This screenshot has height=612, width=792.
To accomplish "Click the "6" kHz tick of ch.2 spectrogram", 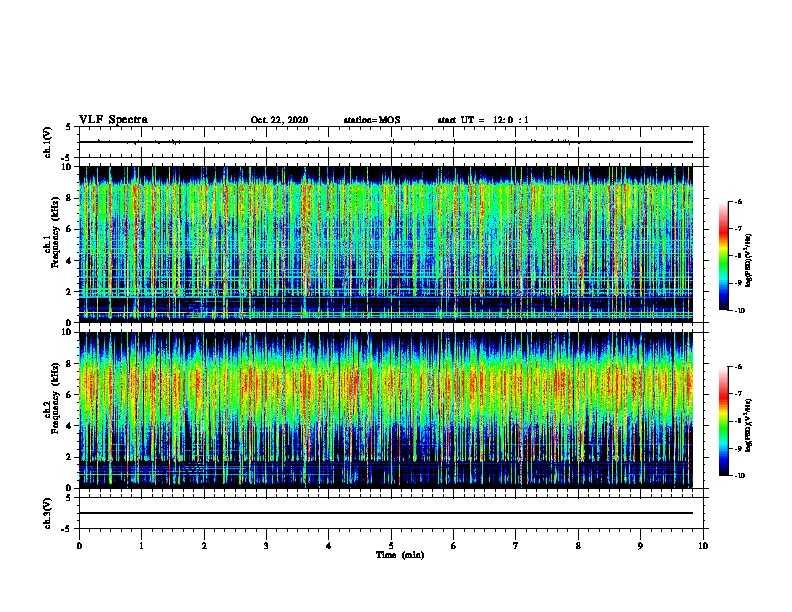I will click(x=70, y=395).
